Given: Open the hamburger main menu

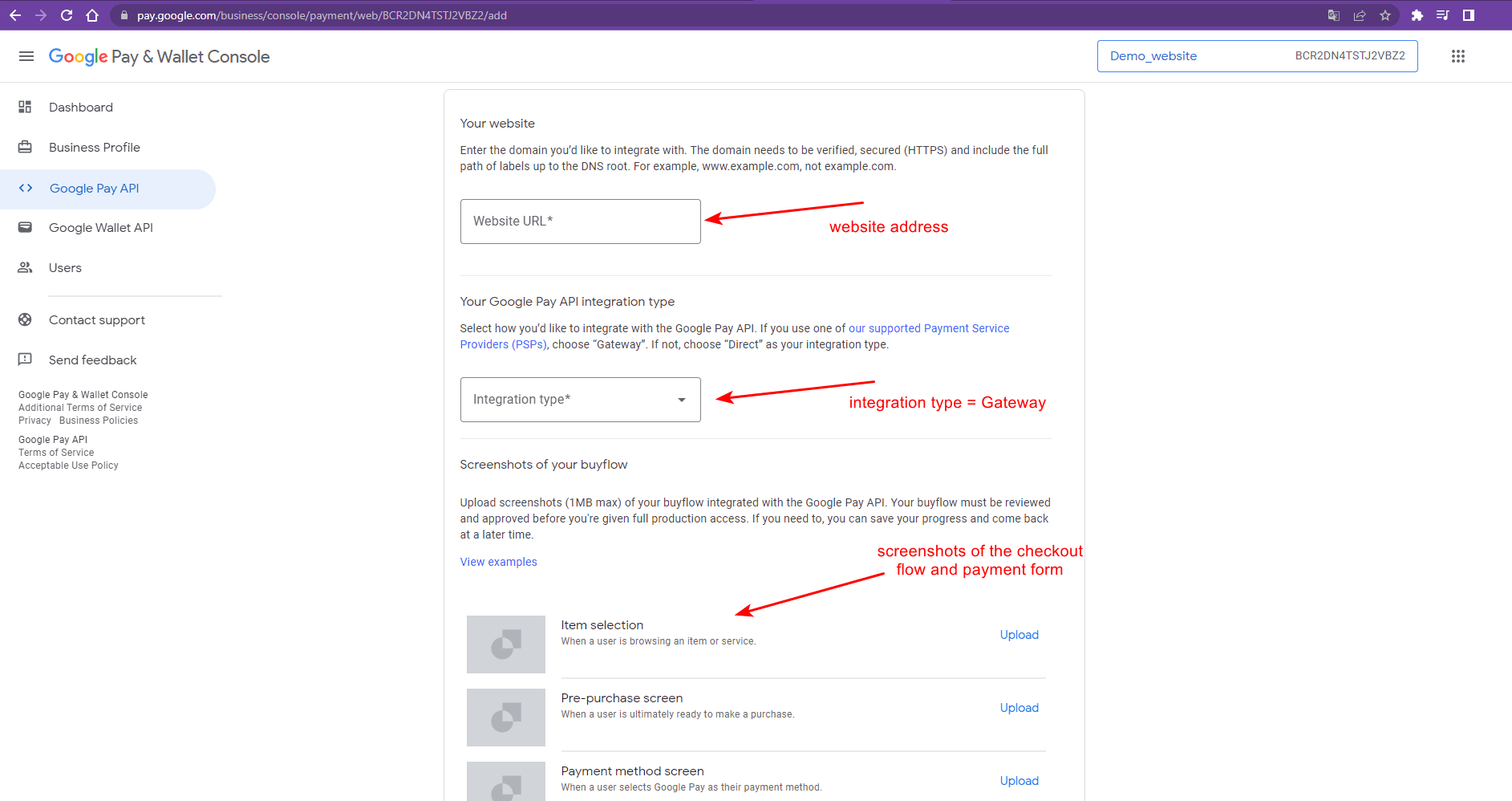Looking at the screenshot, I should [x=26, y=56].
